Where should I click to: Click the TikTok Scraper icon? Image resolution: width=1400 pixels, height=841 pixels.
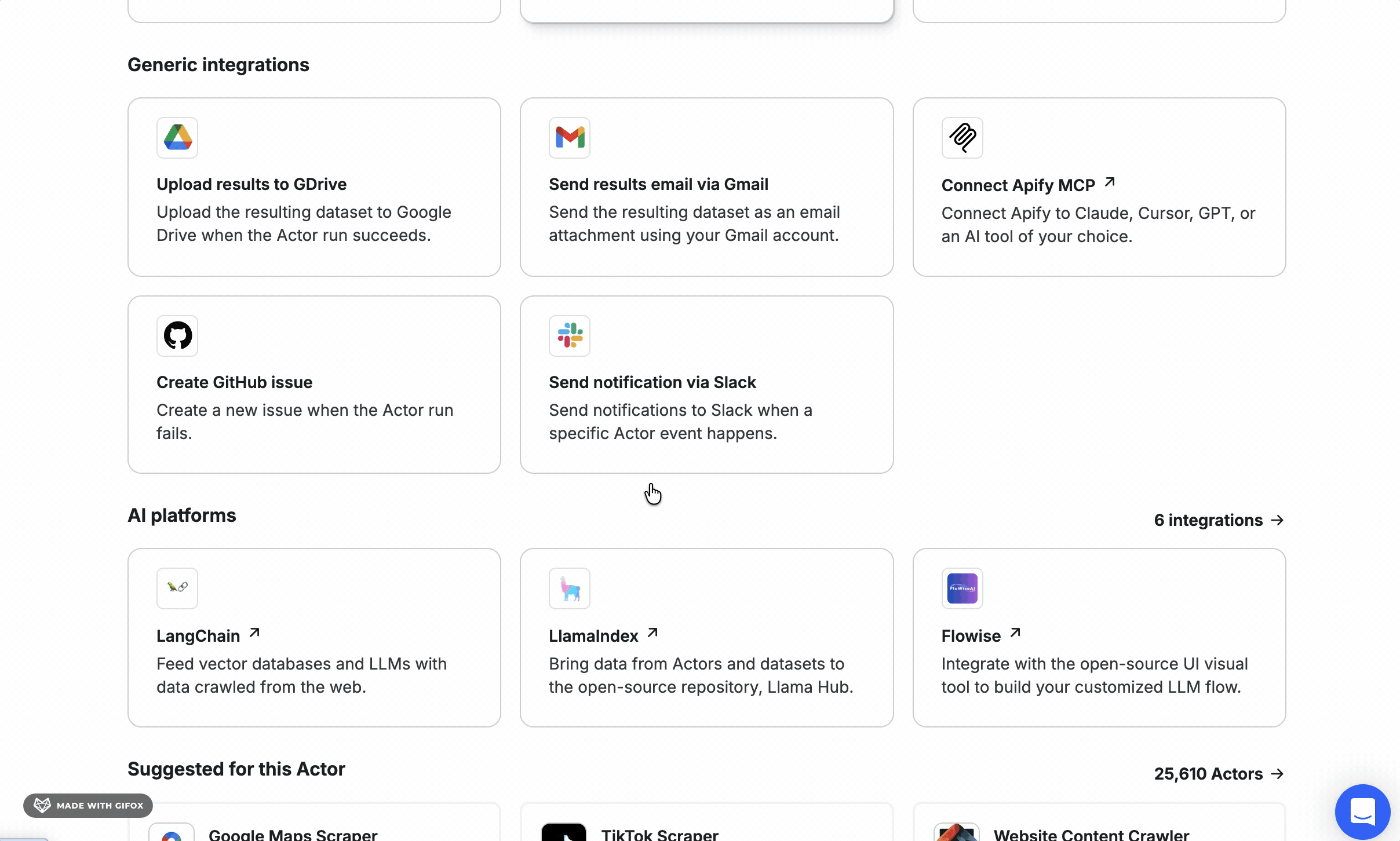(565, 832)
